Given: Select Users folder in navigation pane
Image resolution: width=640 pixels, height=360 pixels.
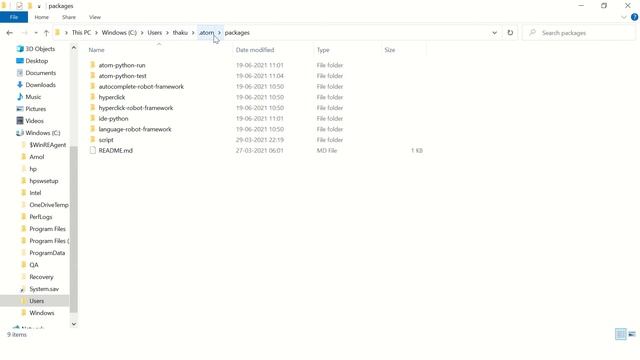Looking at the screenshot, I should tap(36, 301).
